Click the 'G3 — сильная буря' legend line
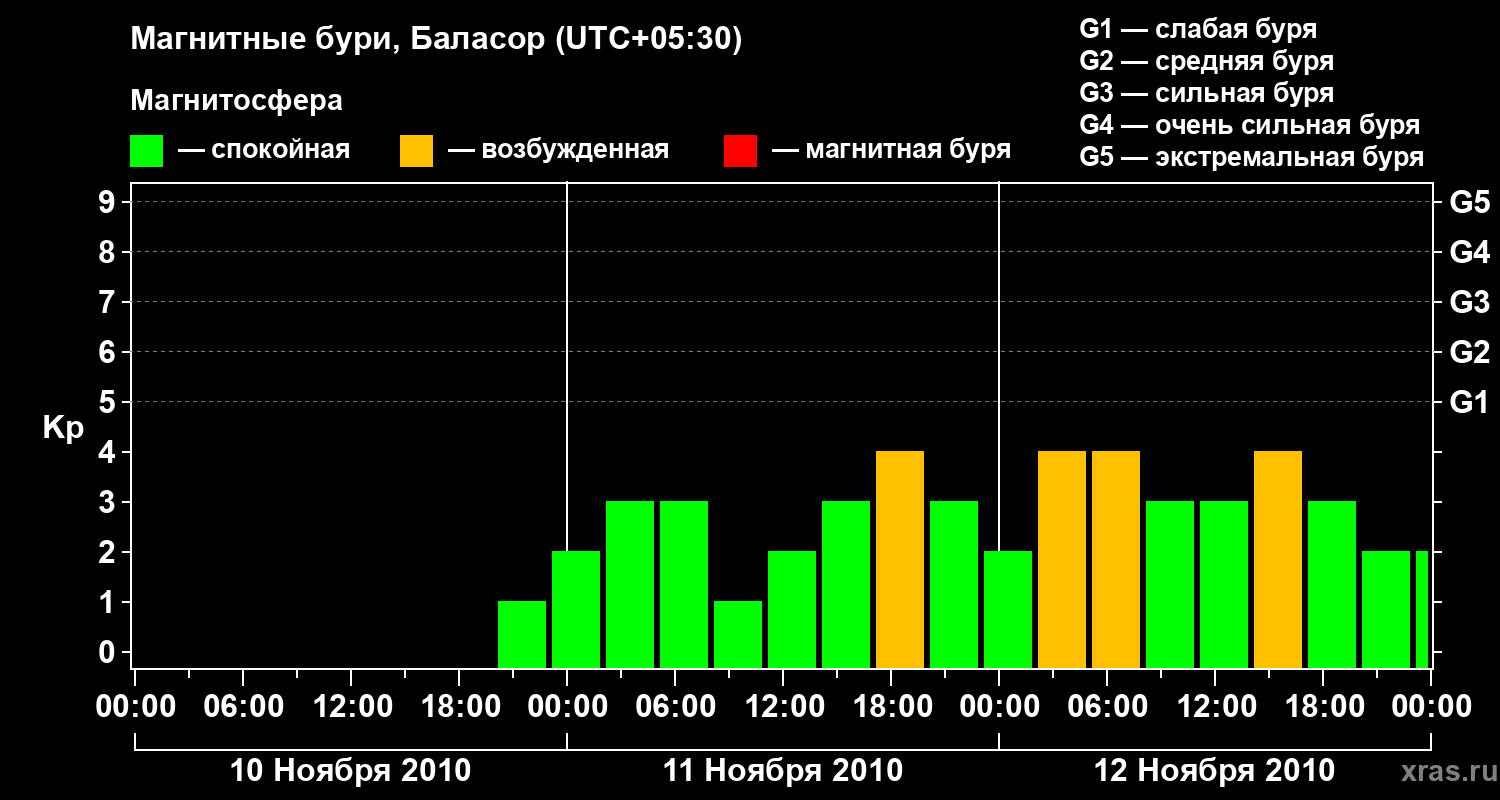 coord(1207,93)
